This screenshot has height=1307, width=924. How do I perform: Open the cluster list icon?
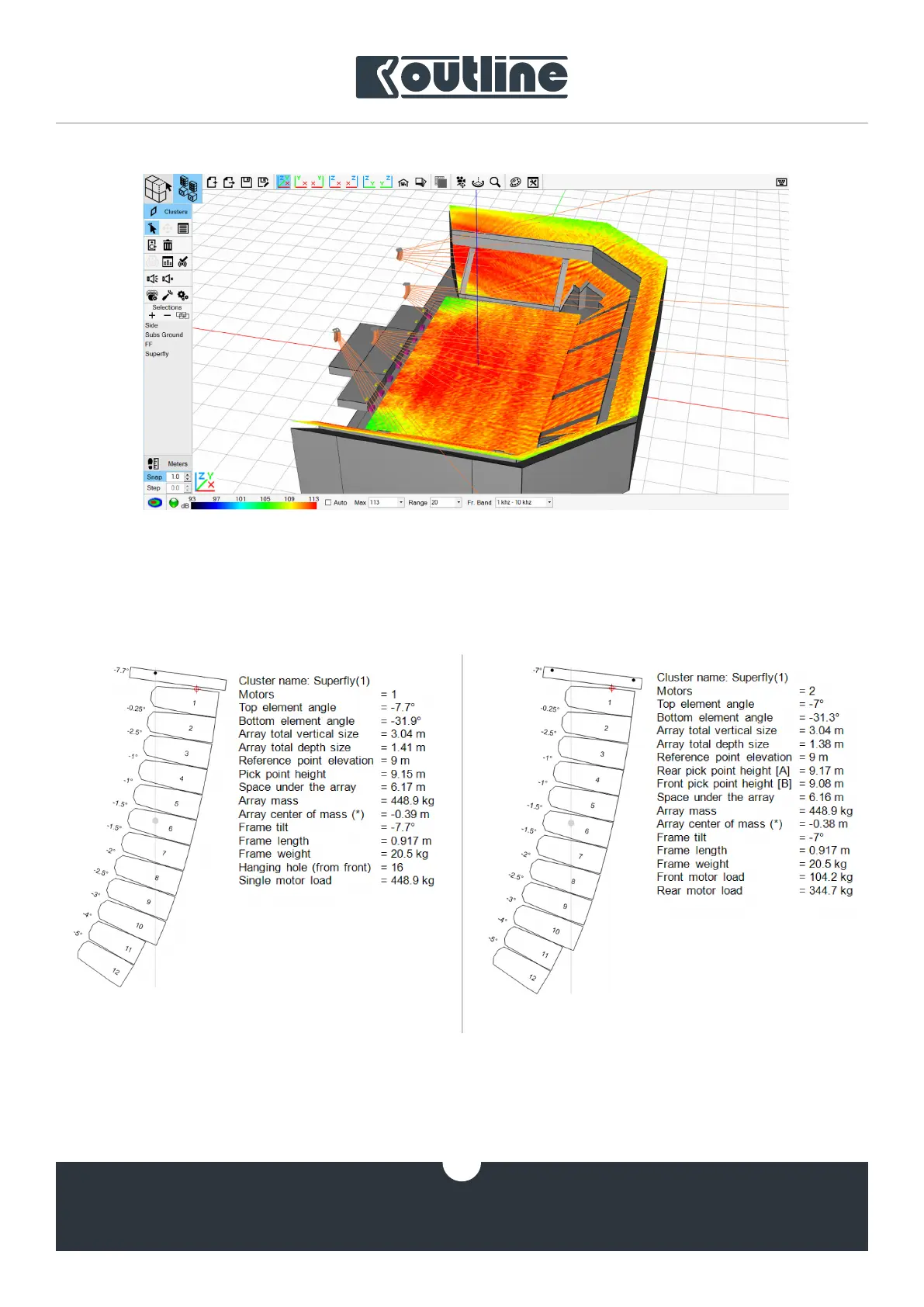point(183,228)
